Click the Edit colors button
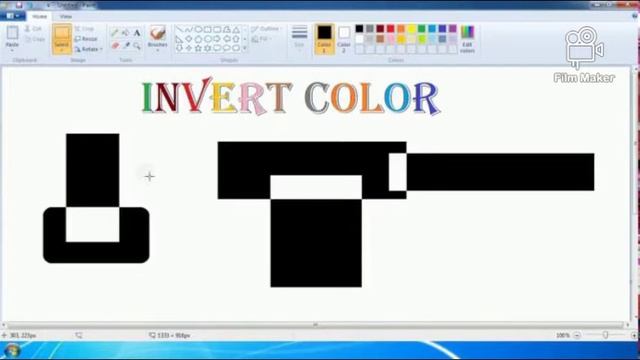 point(467,39)
